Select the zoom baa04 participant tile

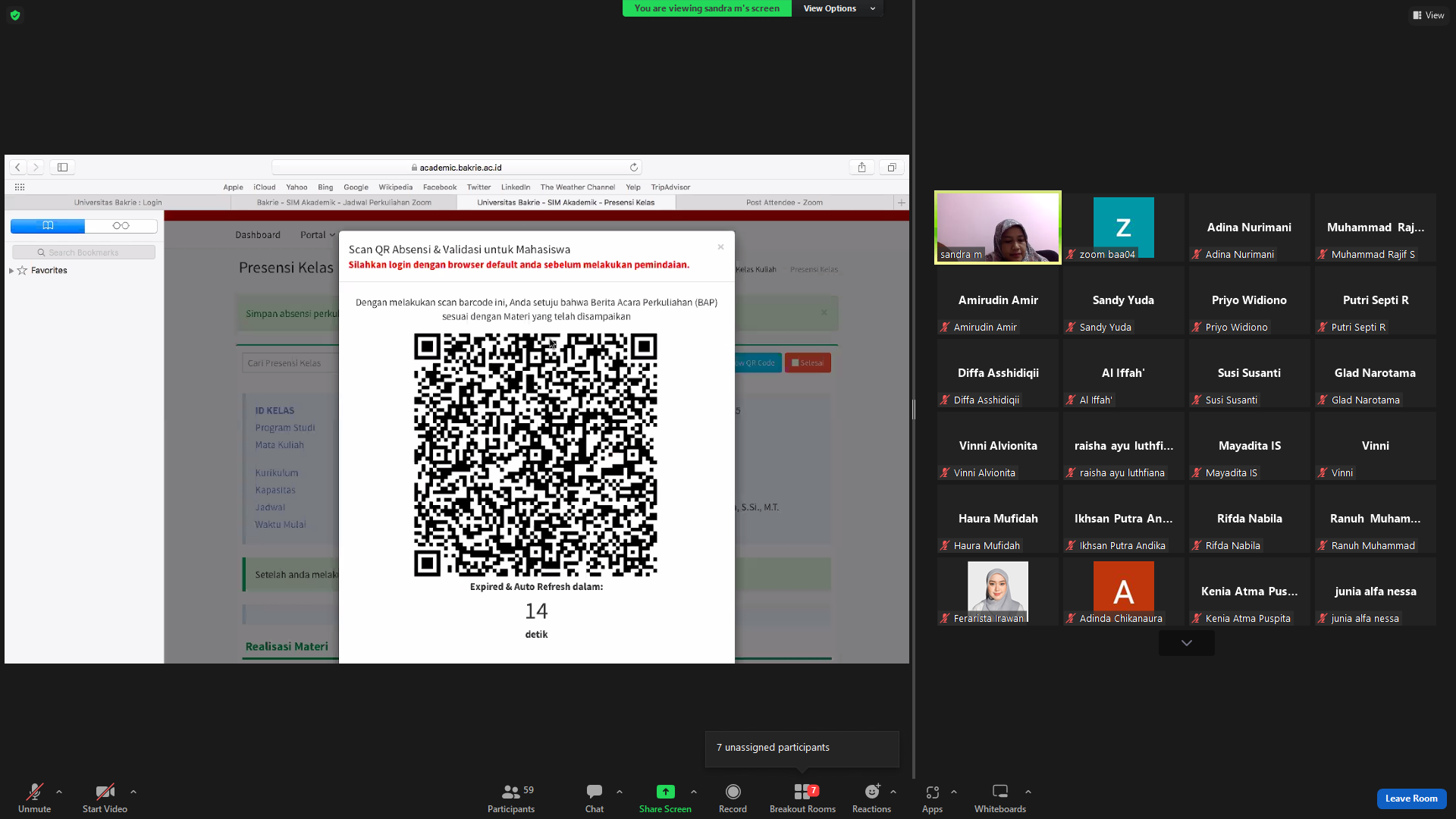[1124, 227]
